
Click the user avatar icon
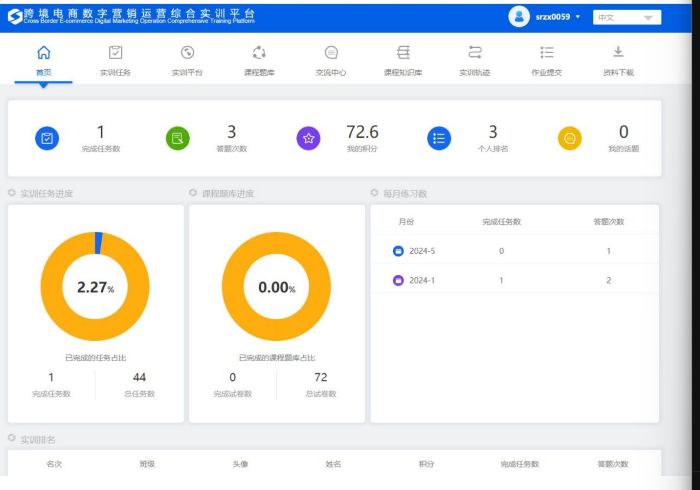coord(519,16)
